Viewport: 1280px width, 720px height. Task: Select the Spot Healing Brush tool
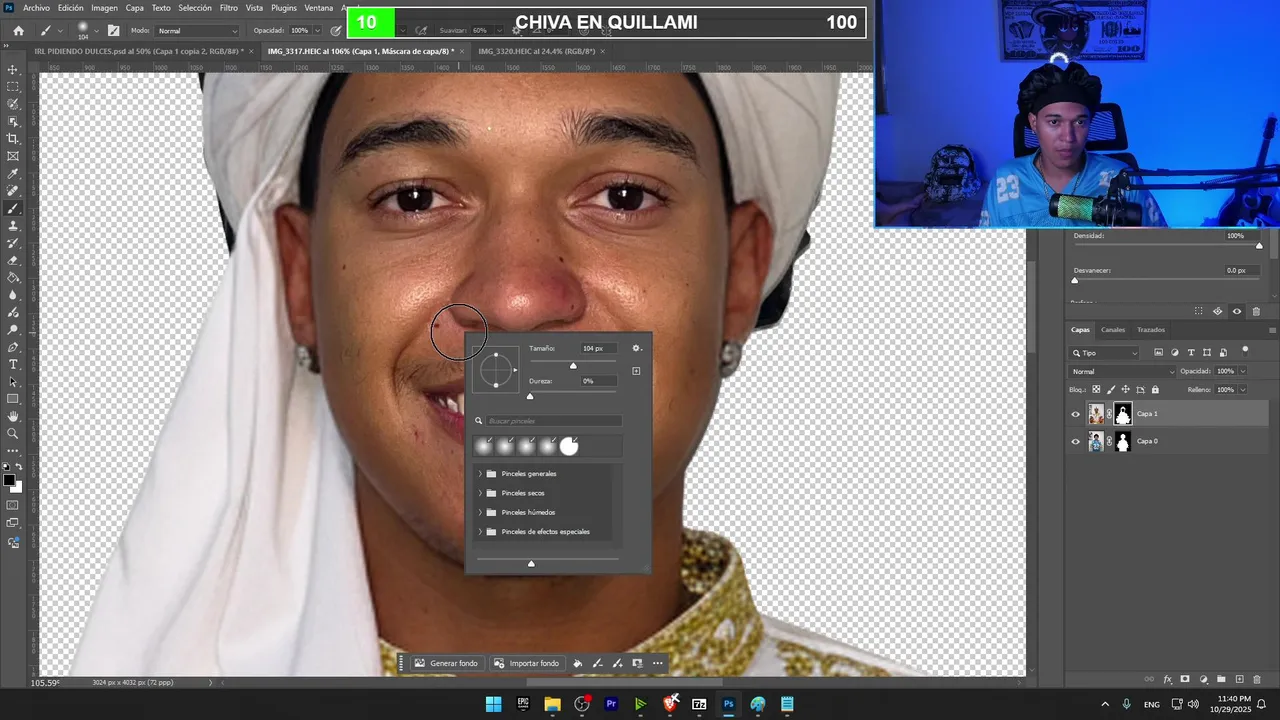(13, 191)
